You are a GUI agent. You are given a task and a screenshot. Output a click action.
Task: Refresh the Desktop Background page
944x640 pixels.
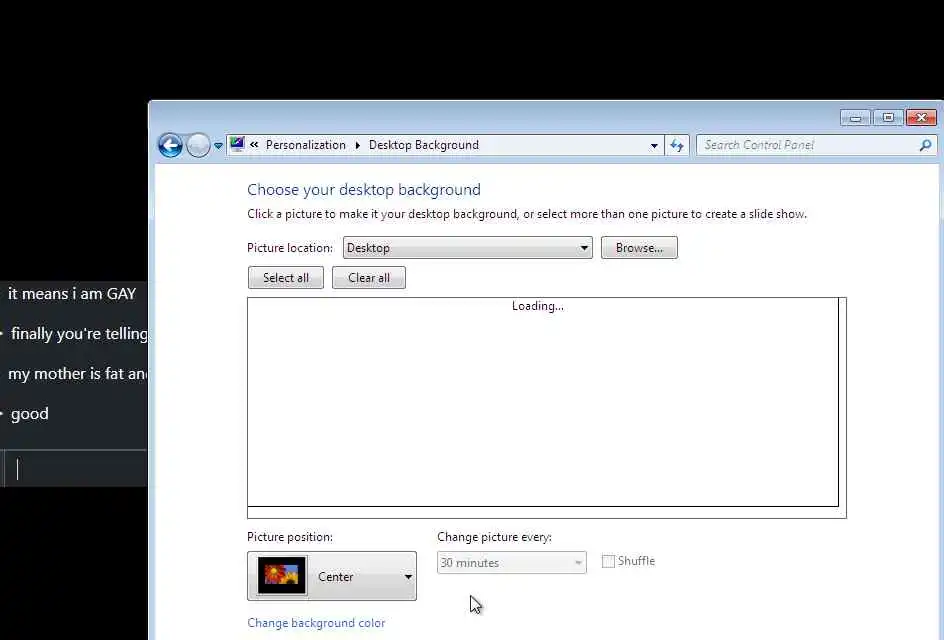[677, 146]
